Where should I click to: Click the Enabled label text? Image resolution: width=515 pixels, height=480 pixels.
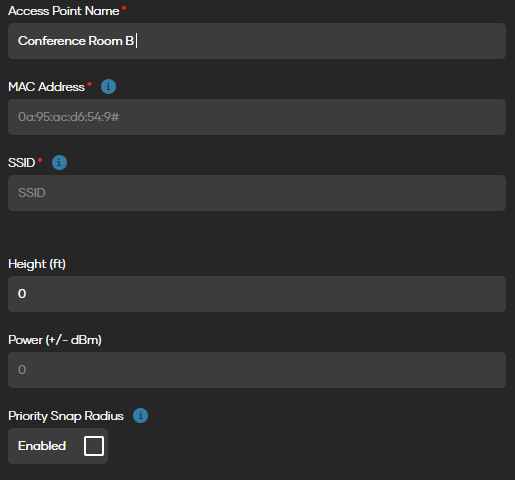click(x=42, y=446)
